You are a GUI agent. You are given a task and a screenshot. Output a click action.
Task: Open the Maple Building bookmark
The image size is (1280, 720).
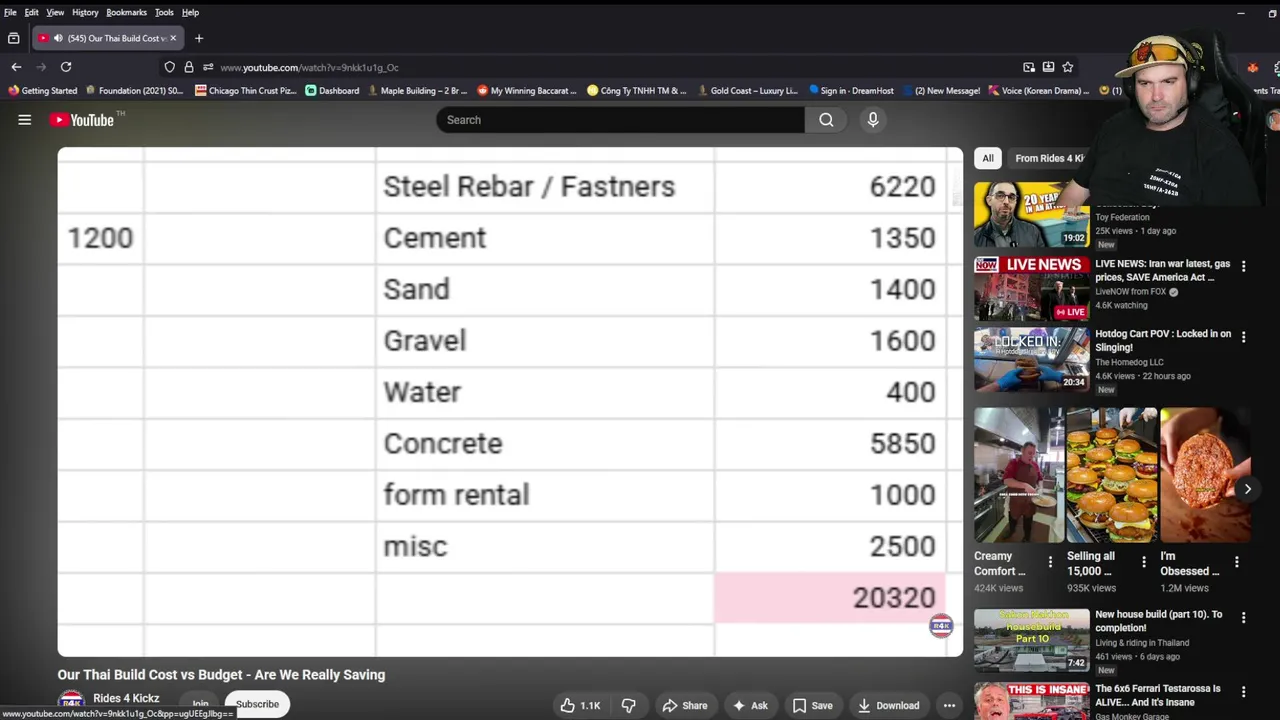coord(417,91)
